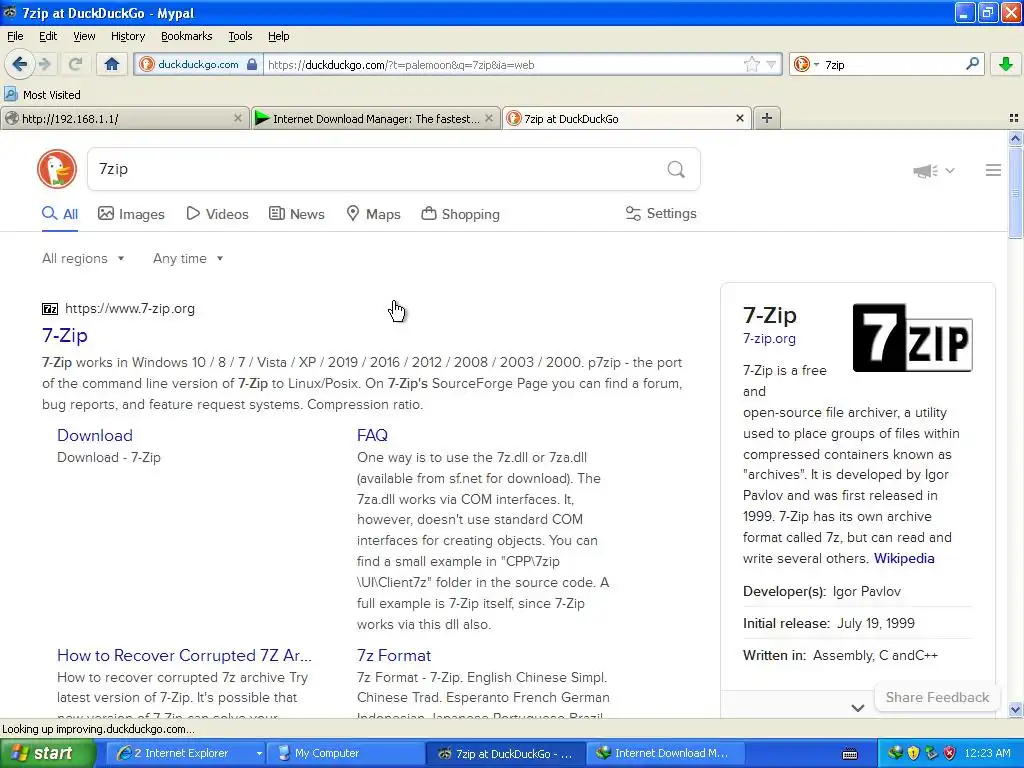Open the Edit menu
1024x768 pixels.
point(48,36)
